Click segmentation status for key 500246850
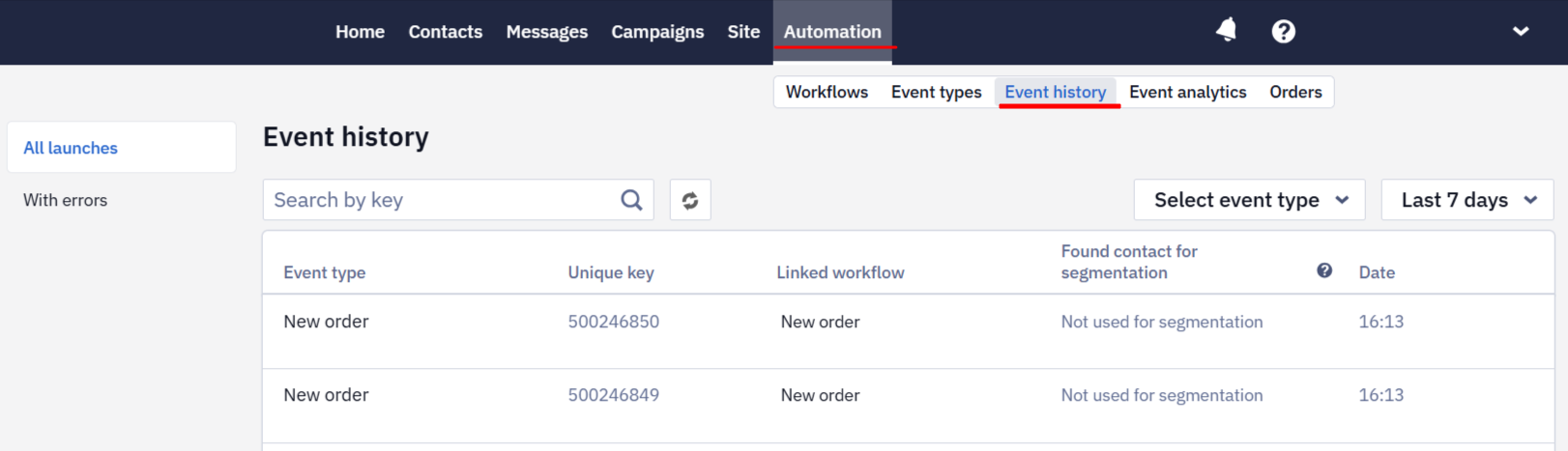The width and height of the screenshot is (1568, 451). [x=1161, y=322]
